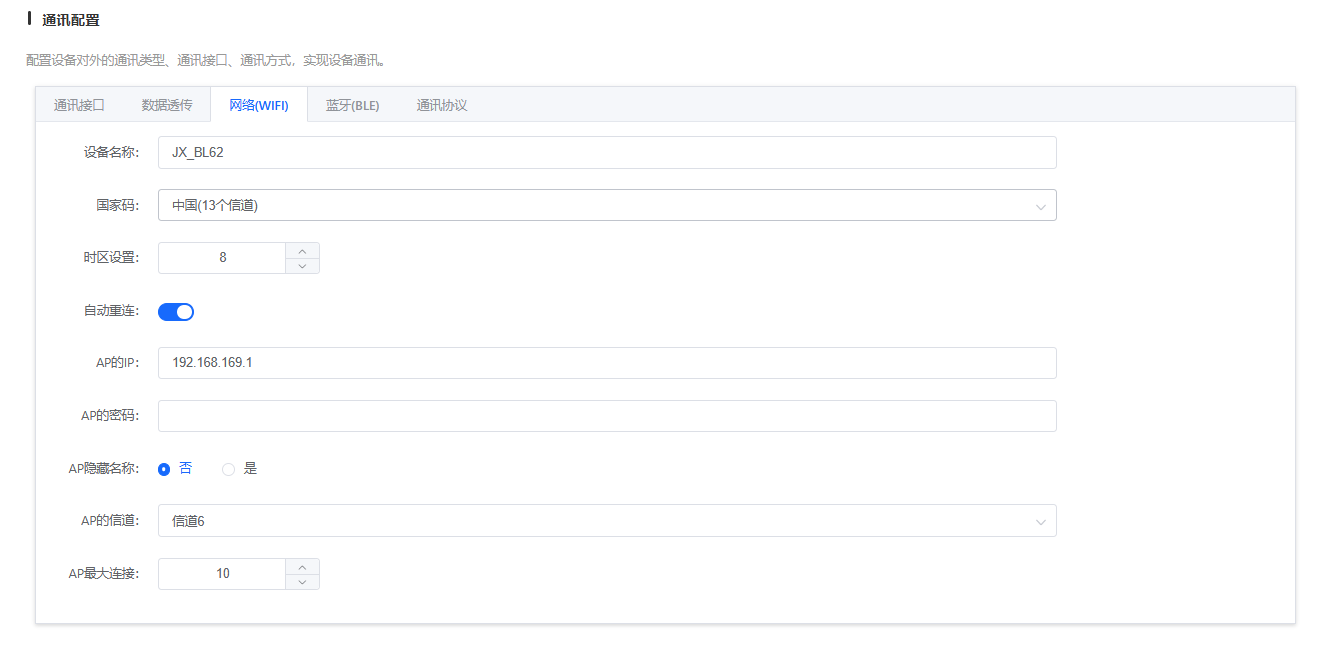Click the 设备名称 input field
The image size is (1344, 646).
[606, 153]
